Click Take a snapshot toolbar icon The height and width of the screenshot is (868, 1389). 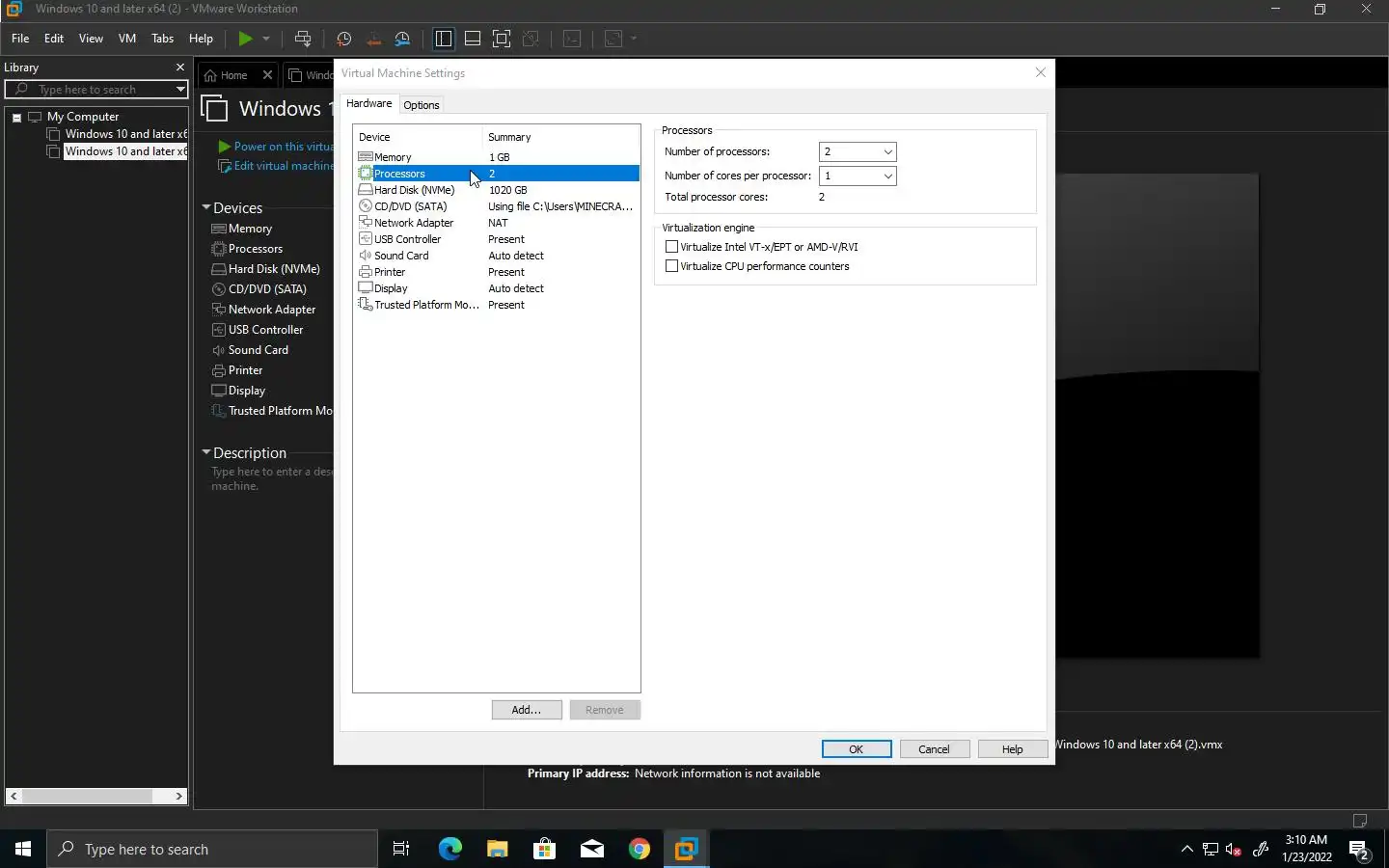pos(343,39)
